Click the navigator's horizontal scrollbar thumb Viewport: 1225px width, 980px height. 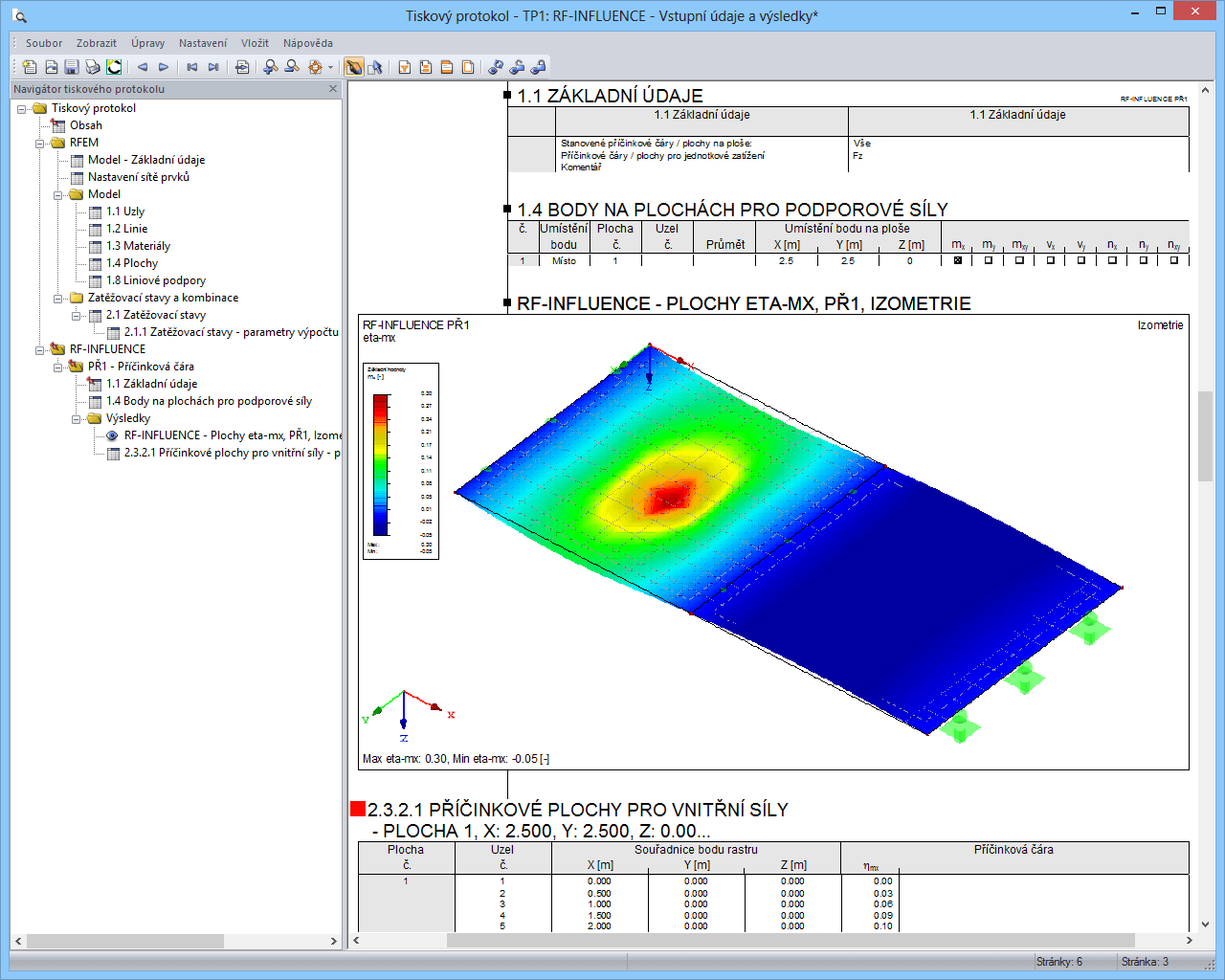(x=125, y=941)
